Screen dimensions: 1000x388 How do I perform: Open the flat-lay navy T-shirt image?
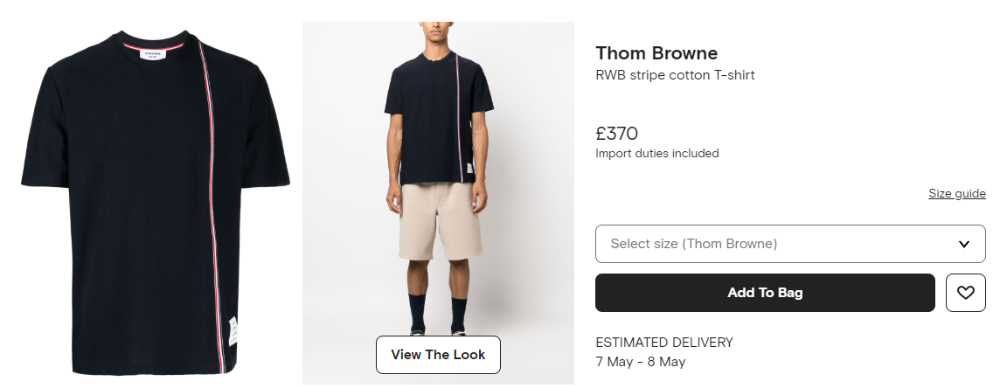pyautogui.click(x=156, y=202)
